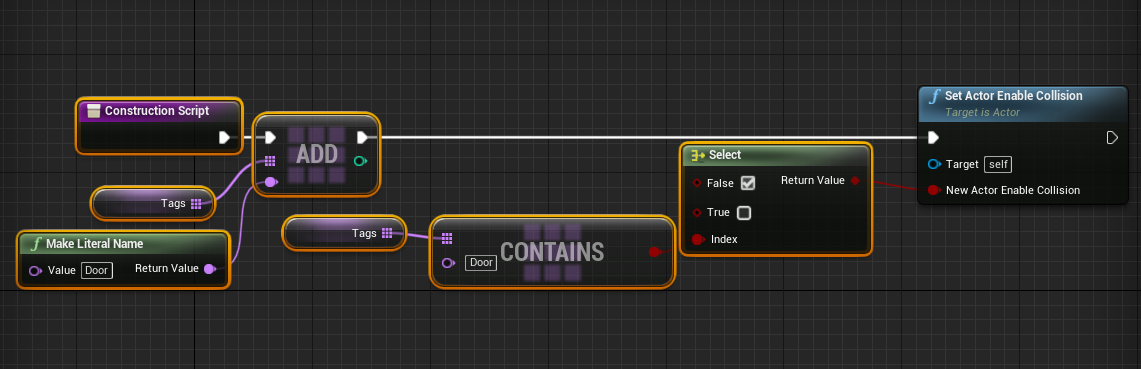1141x369 pixels.
Task: Click Select node Return Value pin
Action: point(855,180)
